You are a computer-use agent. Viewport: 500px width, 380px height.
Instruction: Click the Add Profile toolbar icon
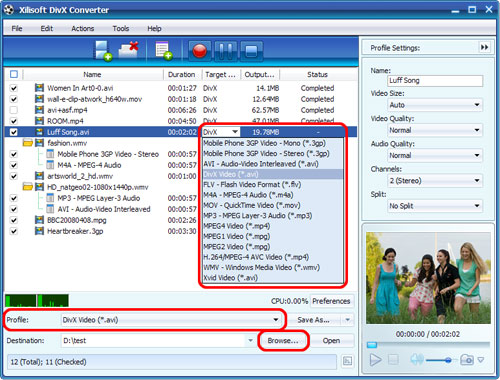[164, 51]
